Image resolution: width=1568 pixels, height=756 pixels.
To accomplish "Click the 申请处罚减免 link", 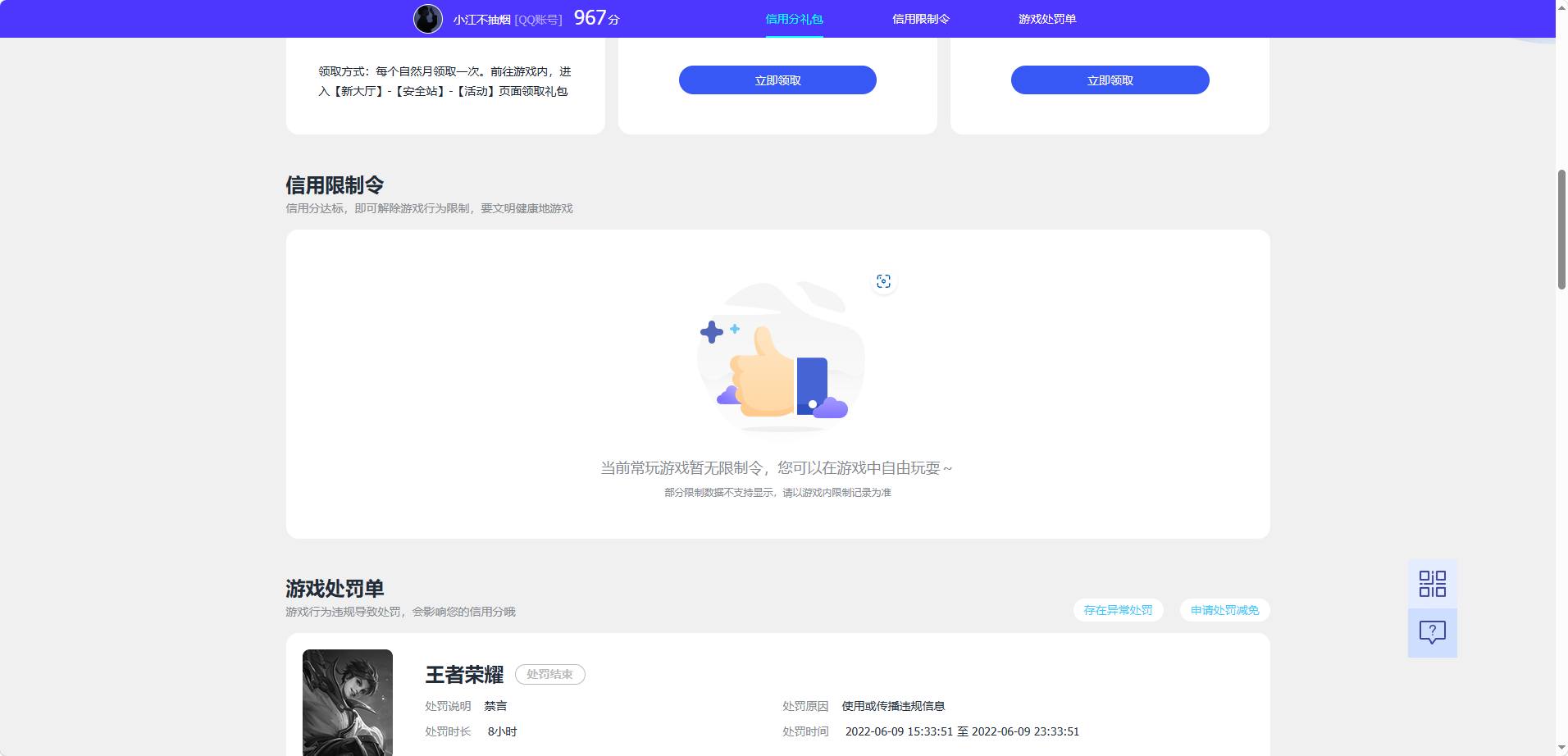I will click(1224, 610).
